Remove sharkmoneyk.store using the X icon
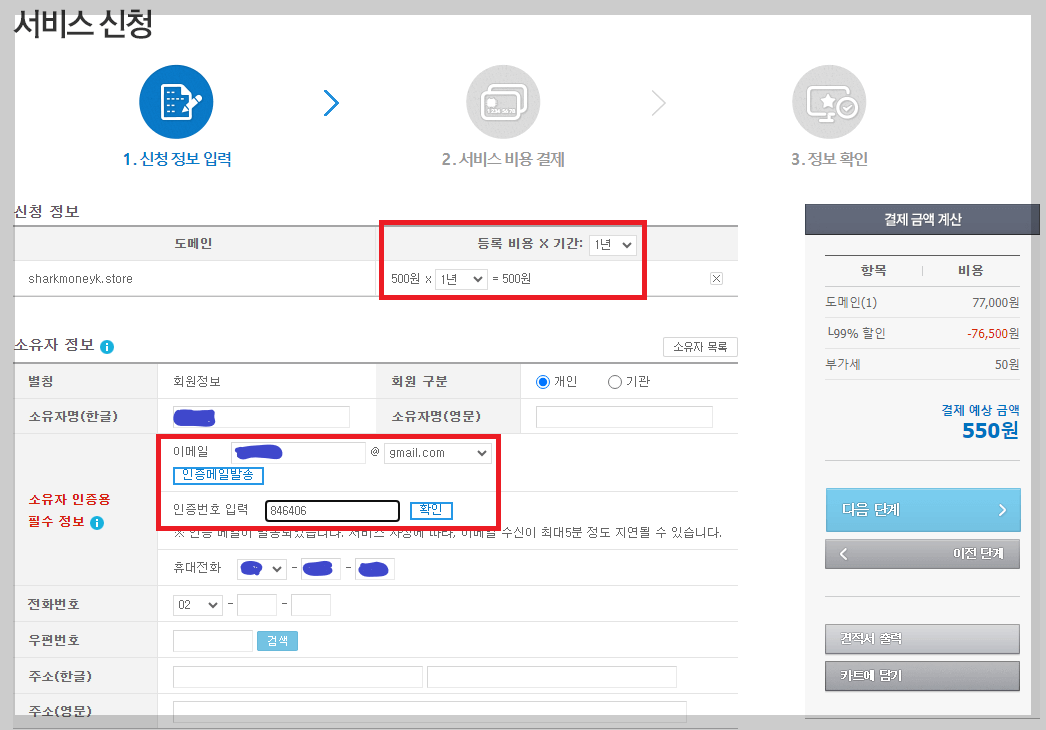Screen dimensions: 1046x730 [716, 278]
